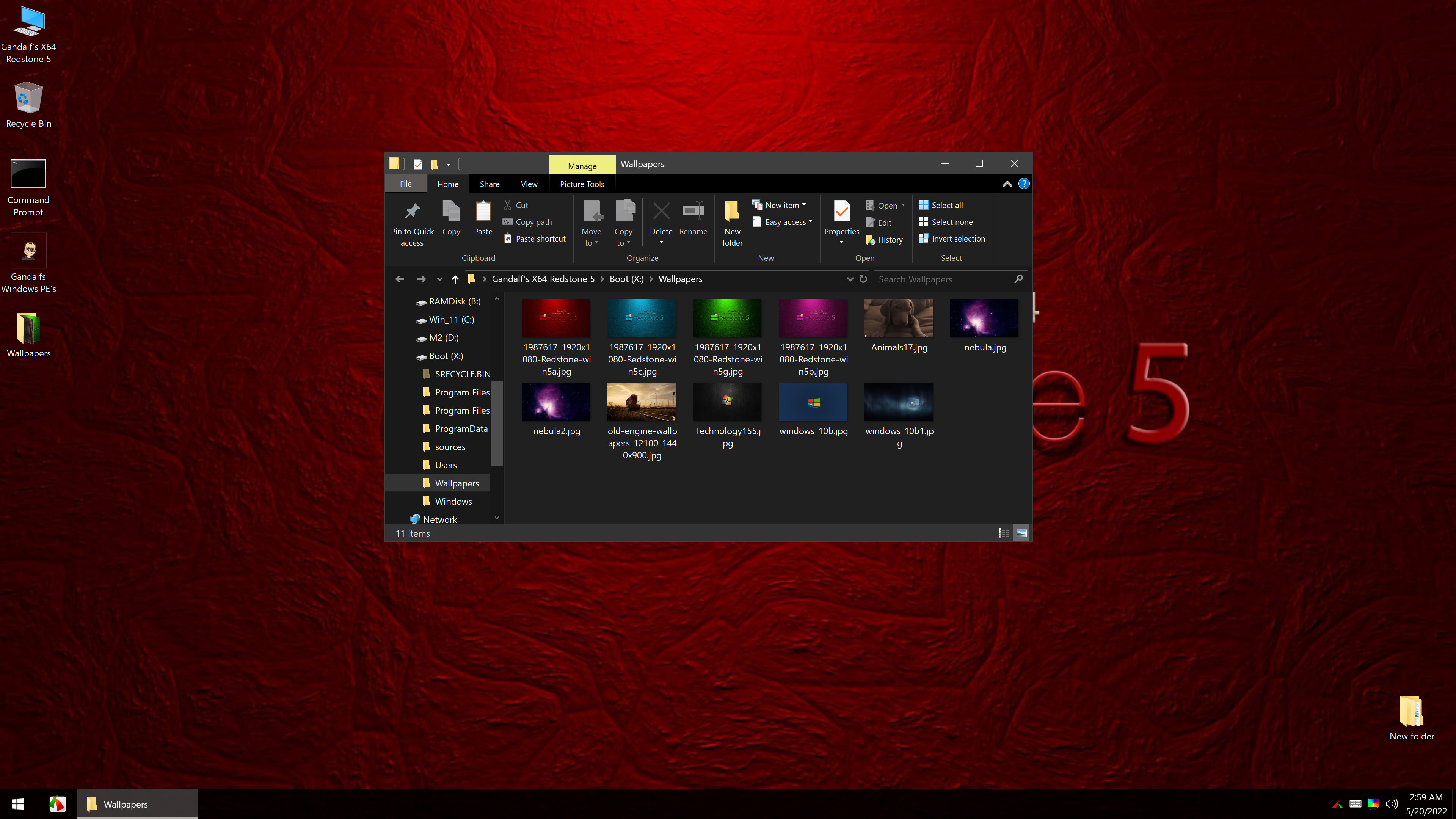The image size is (1456, 819).
Task: Switch to the View tab
Action: [x=529, y=184]
